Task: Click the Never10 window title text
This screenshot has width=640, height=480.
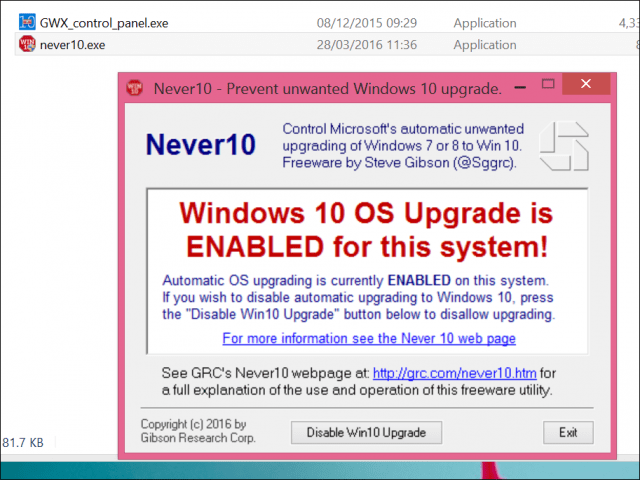Action: coord(328,89)
